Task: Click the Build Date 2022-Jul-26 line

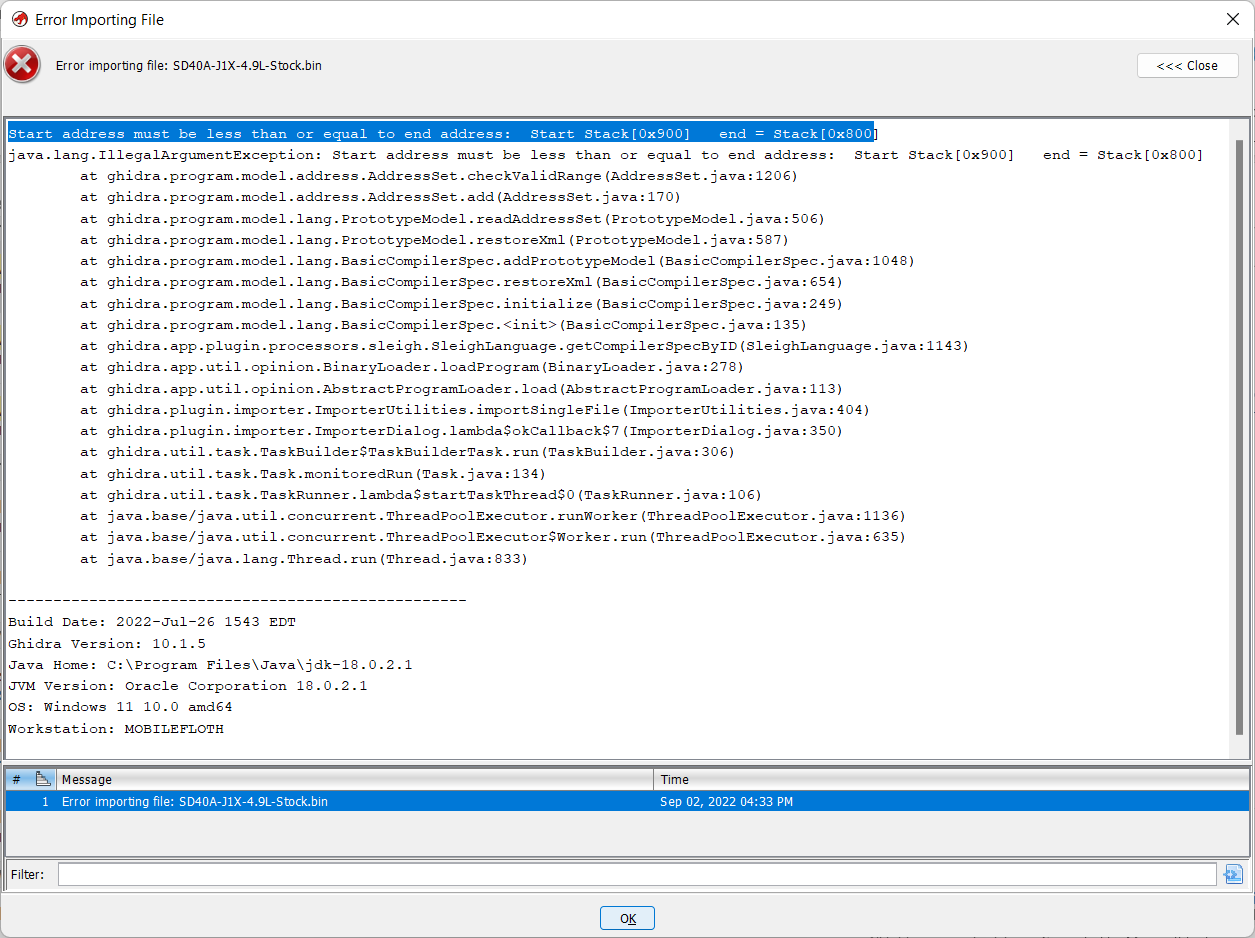Action: coord(152,622)
